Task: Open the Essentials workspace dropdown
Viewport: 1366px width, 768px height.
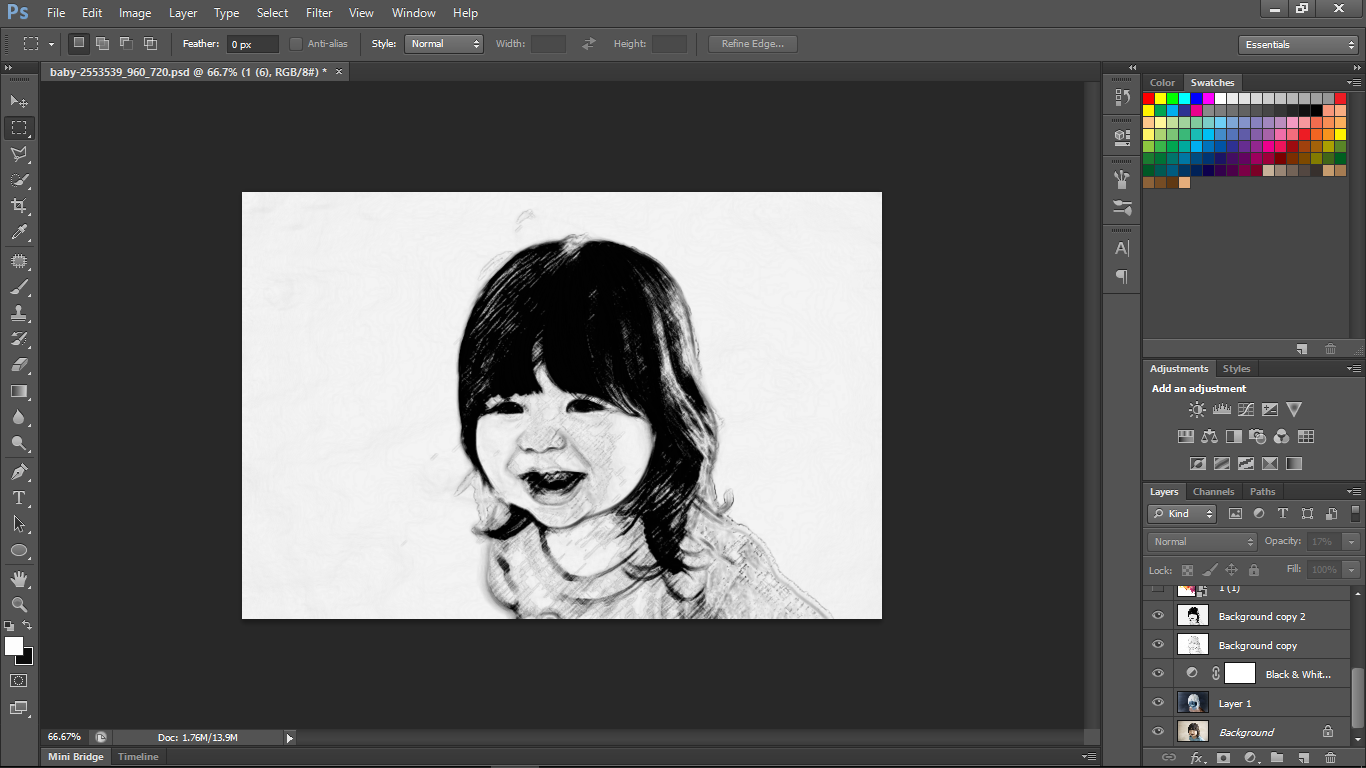Action: pos(1297,45)
